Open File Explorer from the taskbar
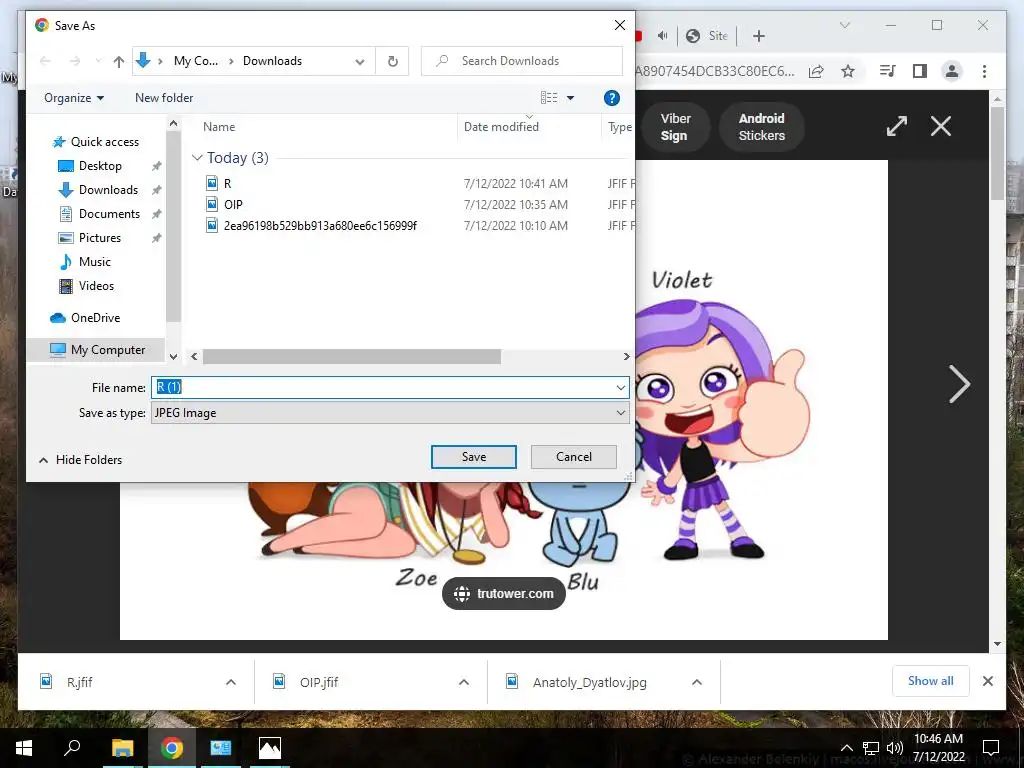Screen dimensions: 1024x768 (x=122, y=748)
